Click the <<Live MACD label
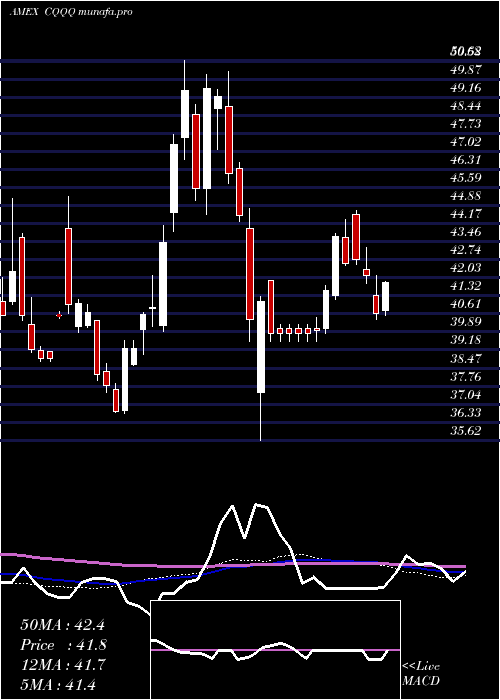Viewport: 500px width, 700px height. [421, 674]
